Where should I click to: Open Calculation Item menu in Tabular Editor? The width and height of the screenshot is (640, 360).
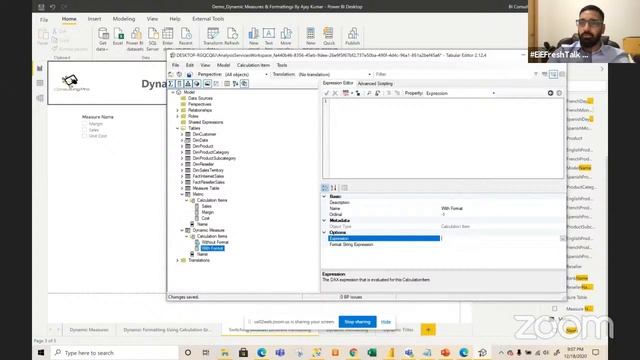[253, 65]
